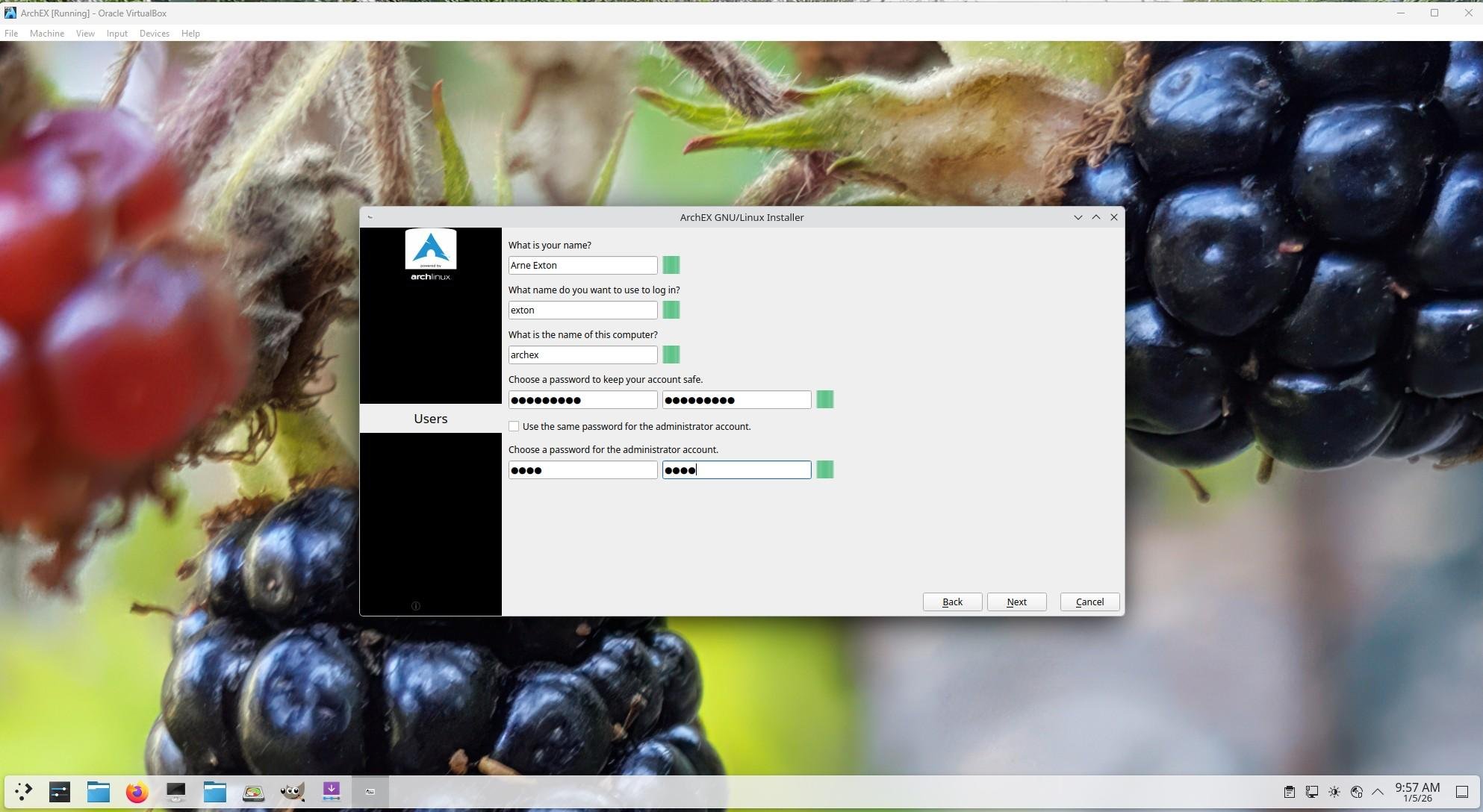Open the installer window title menu icon

tap(370, 217)
